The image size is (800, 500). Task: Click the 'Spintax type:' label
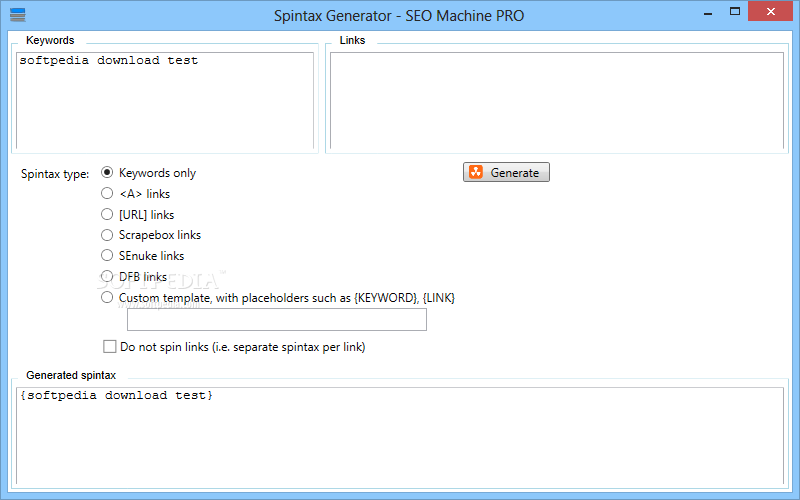pos(55,174)
